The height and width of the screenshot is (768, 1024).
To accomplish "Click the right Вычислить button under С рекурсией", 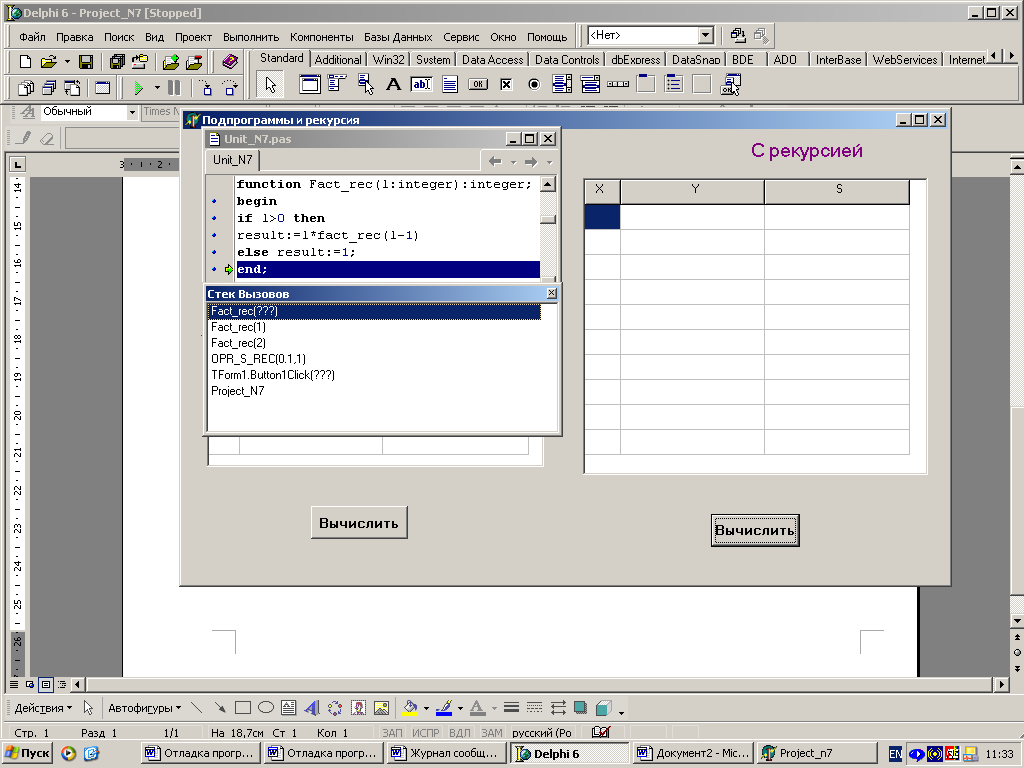I will click(755, 530).
